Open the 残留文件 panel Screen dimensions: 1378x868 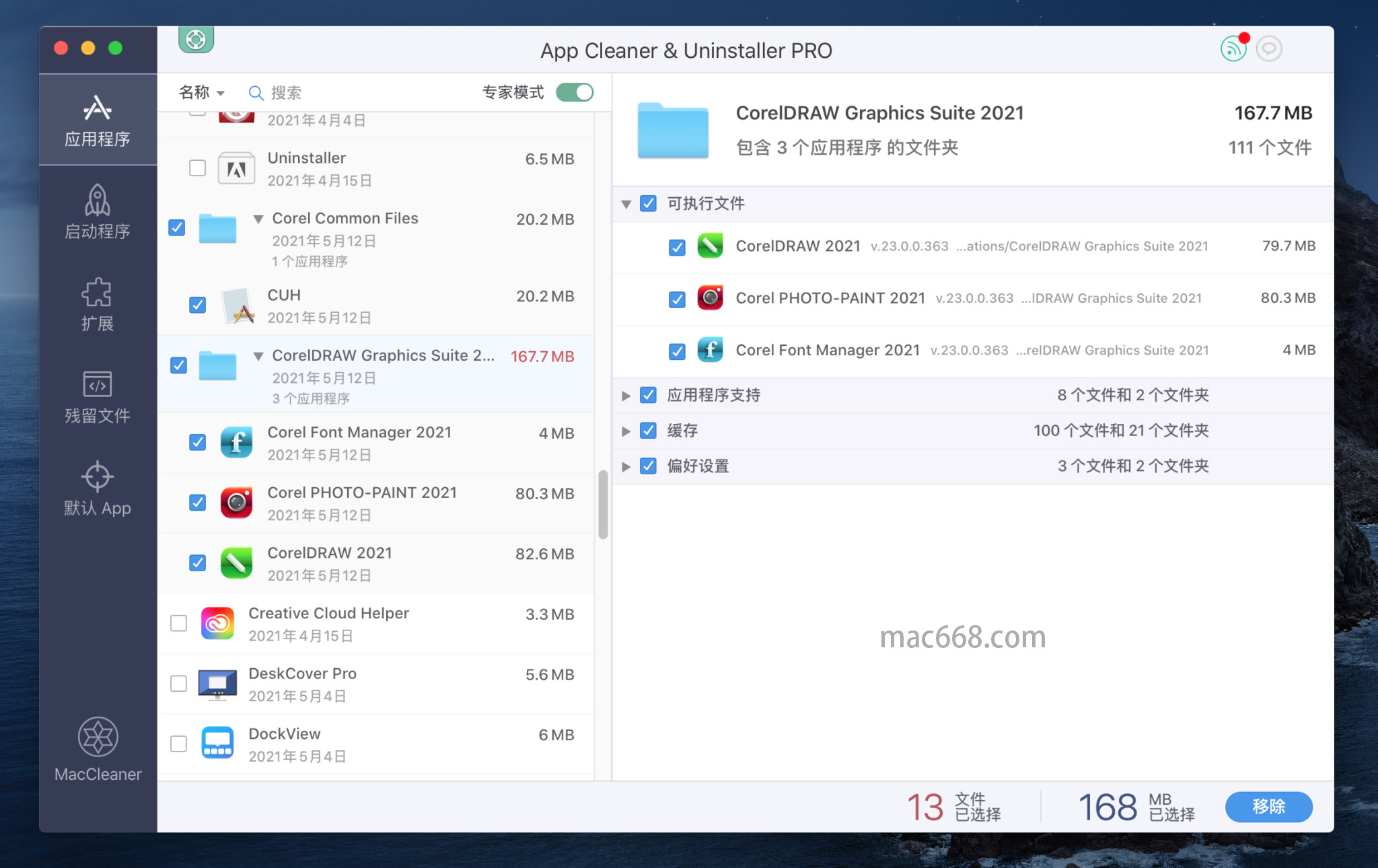[98, 397]
